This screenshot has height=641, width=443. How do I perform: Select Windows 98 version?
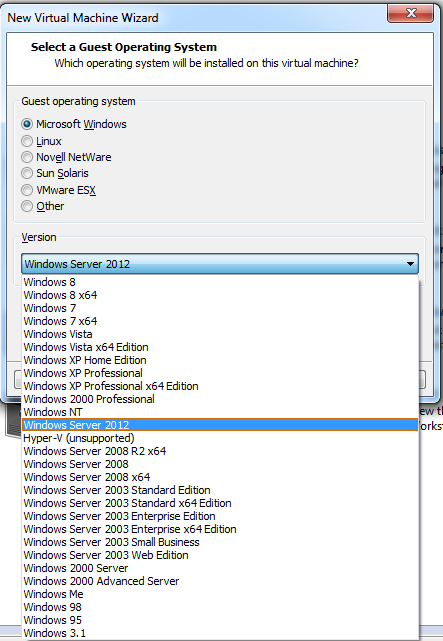click(220, 607)
